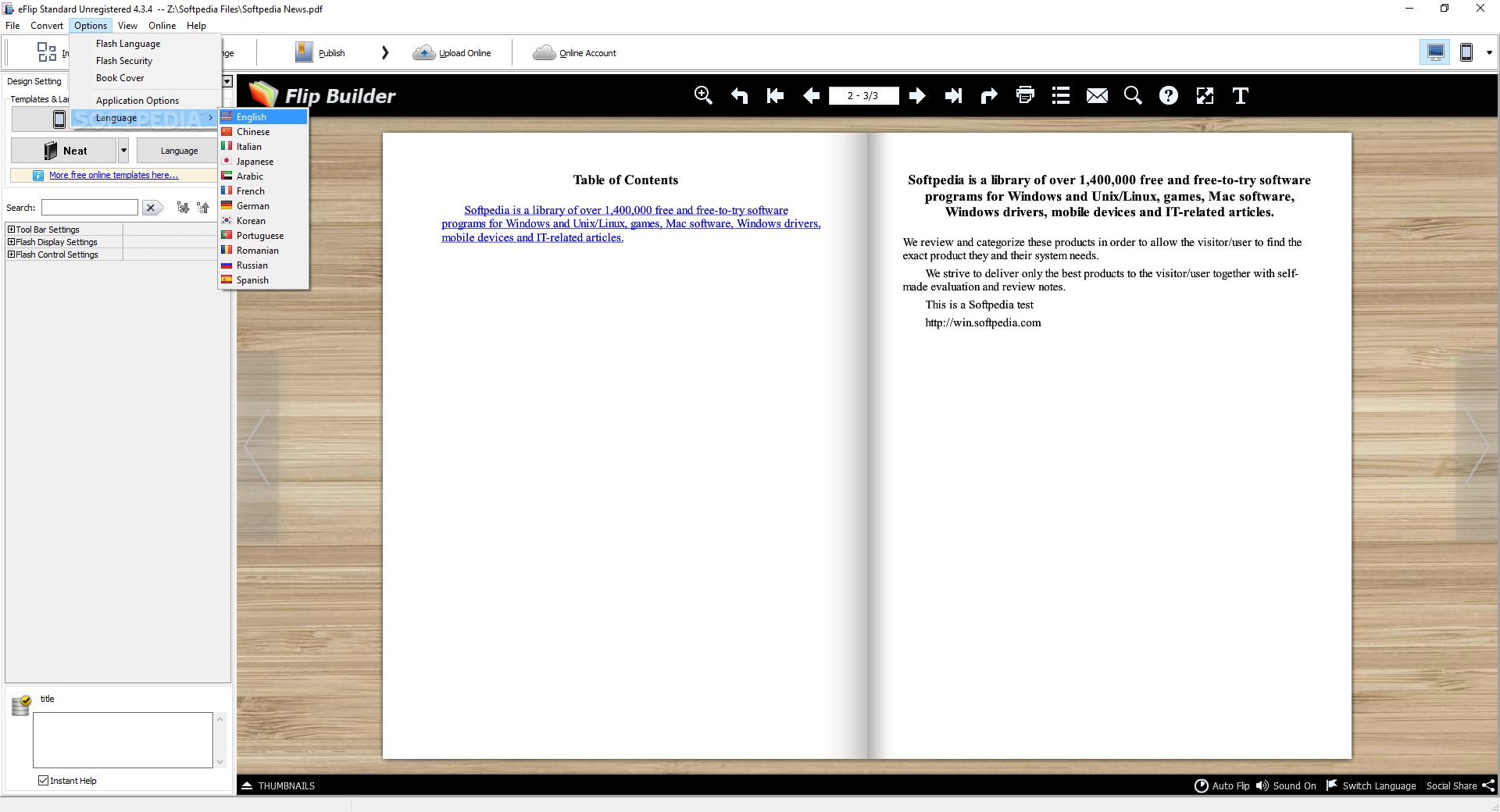Click toolbar chevron next to Publish

(x=385, y=53)
